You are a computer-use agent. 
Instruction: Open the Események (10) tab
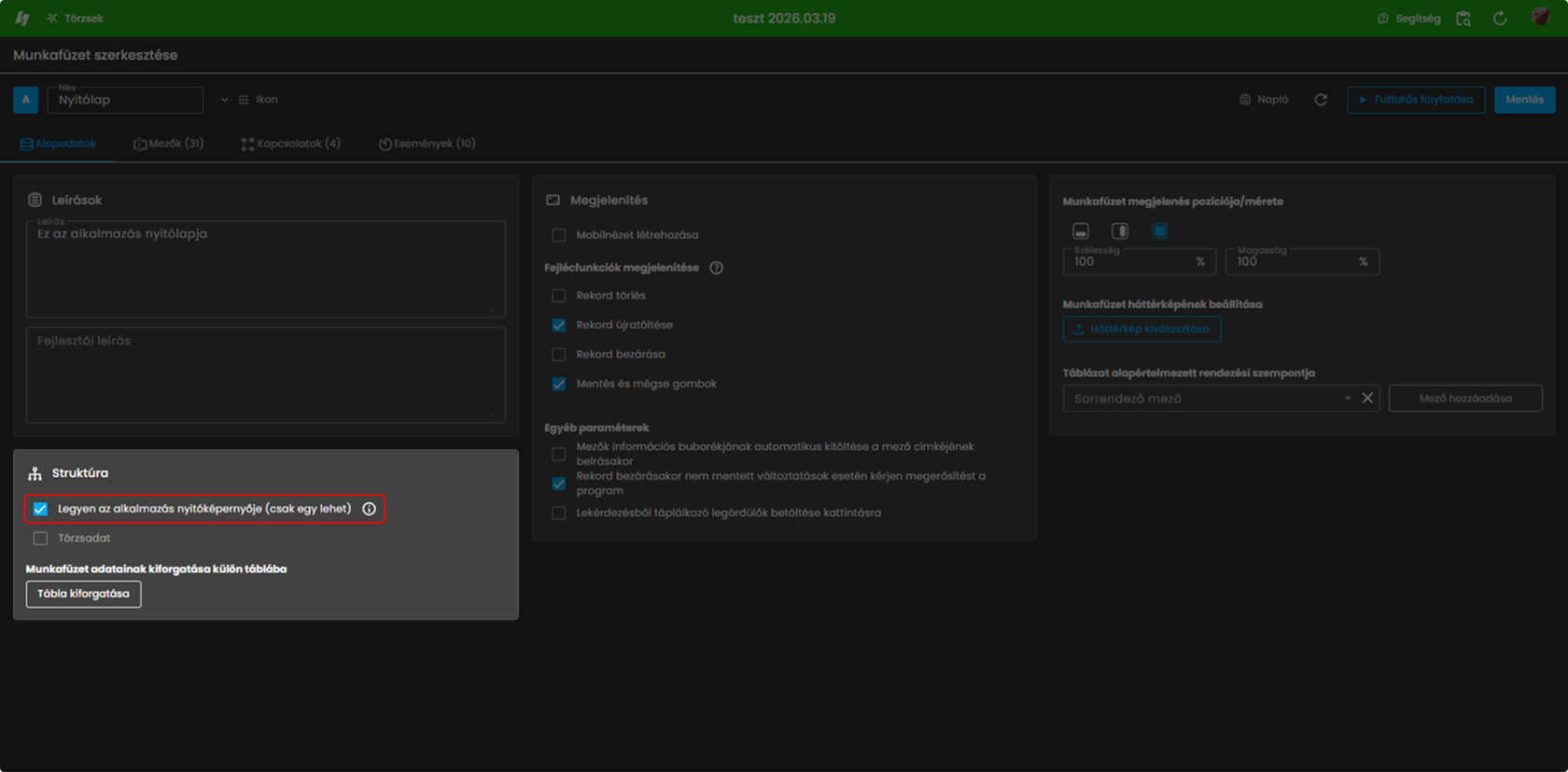(427, 144)
